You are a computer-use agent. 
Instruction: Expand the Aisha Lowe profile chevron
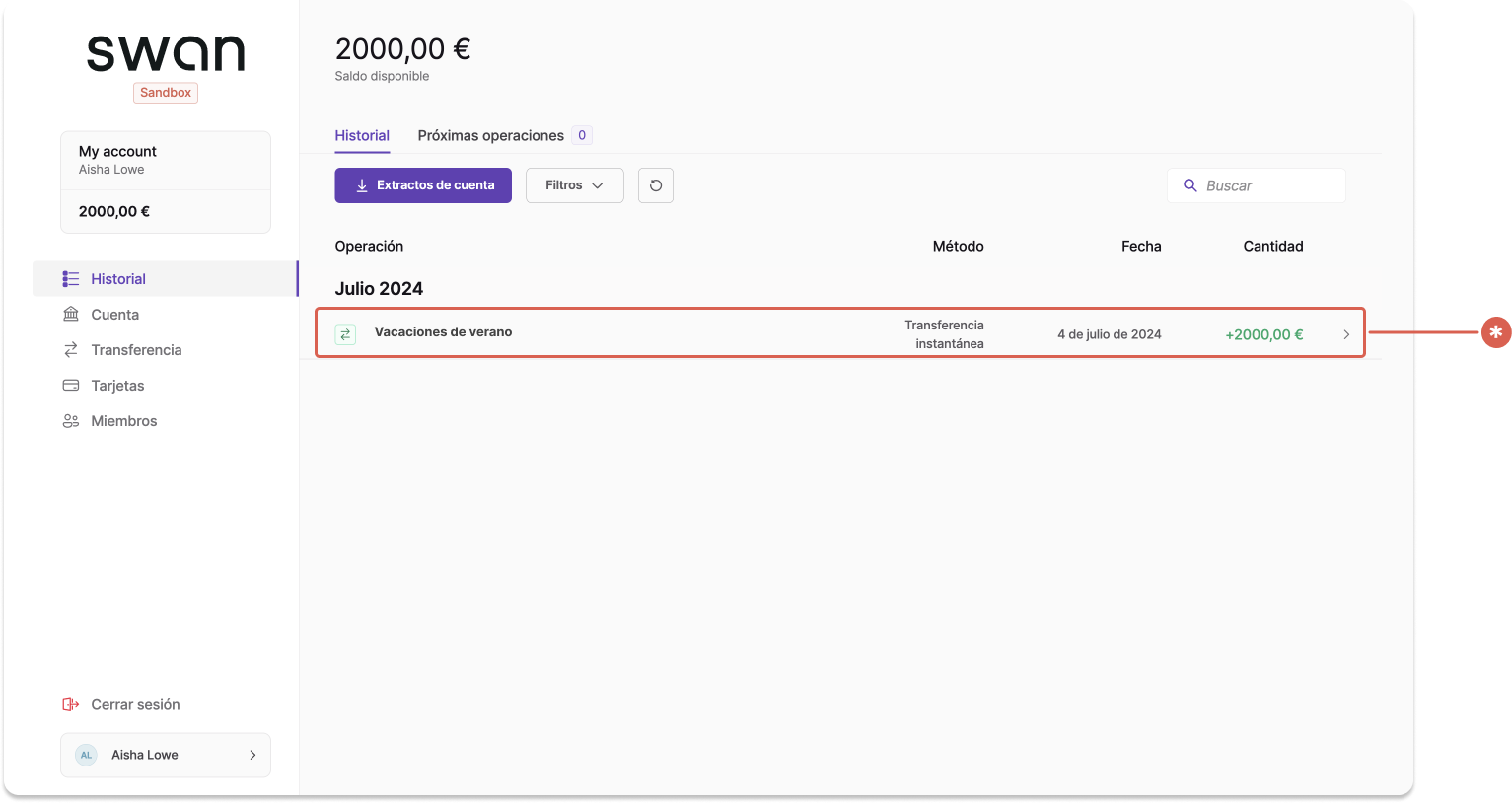252,755
